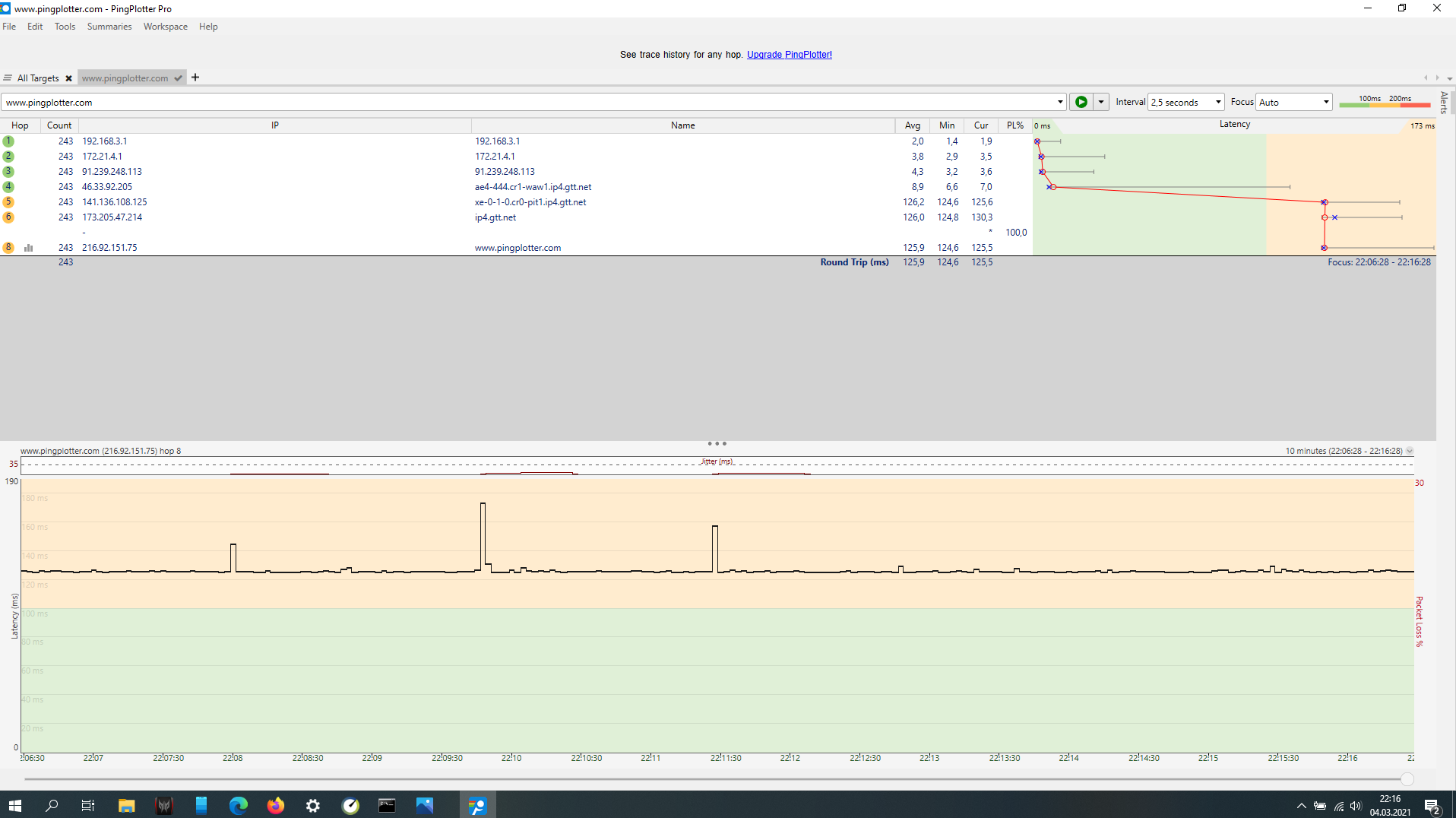
Task: Open the File menu
Action: click(x=9, y=27)
